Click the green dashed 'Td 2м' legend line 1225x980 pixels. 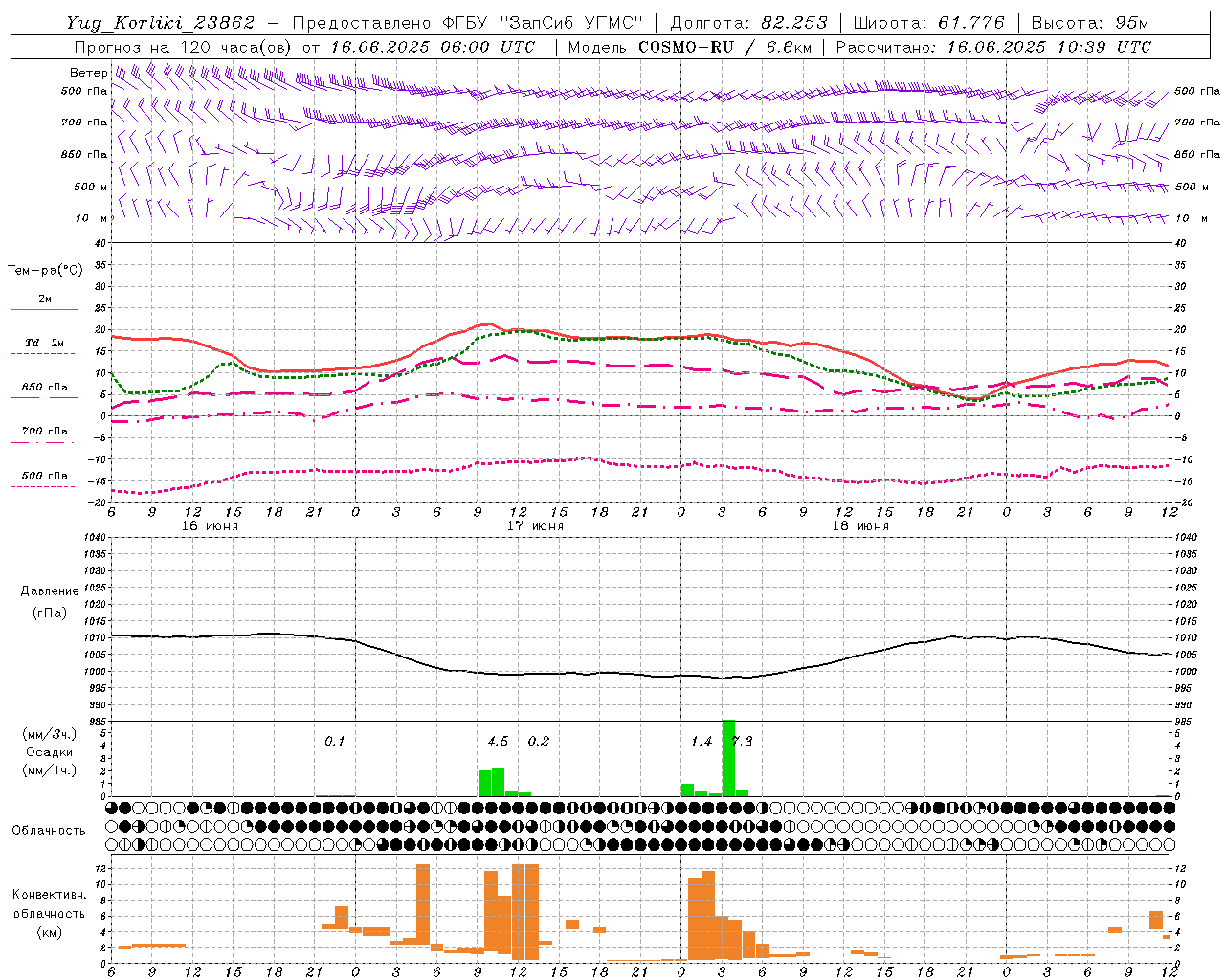click(x=42, y=354)
